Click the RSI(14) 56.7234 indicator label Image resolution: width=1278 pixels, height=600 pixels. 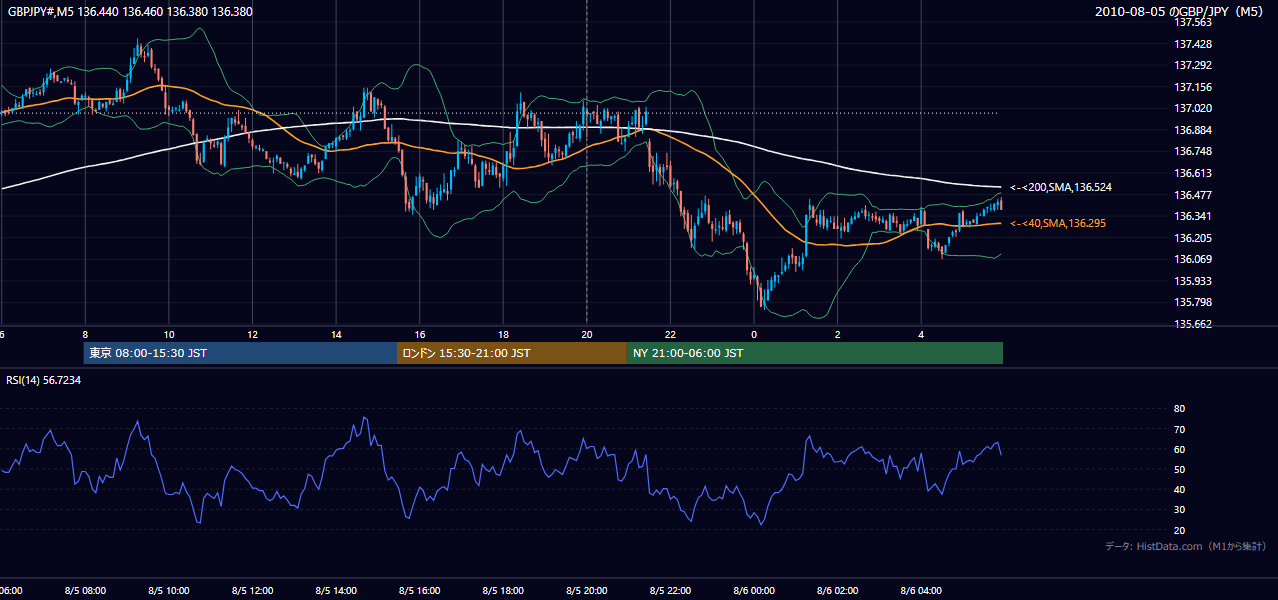tap(44, 380)
